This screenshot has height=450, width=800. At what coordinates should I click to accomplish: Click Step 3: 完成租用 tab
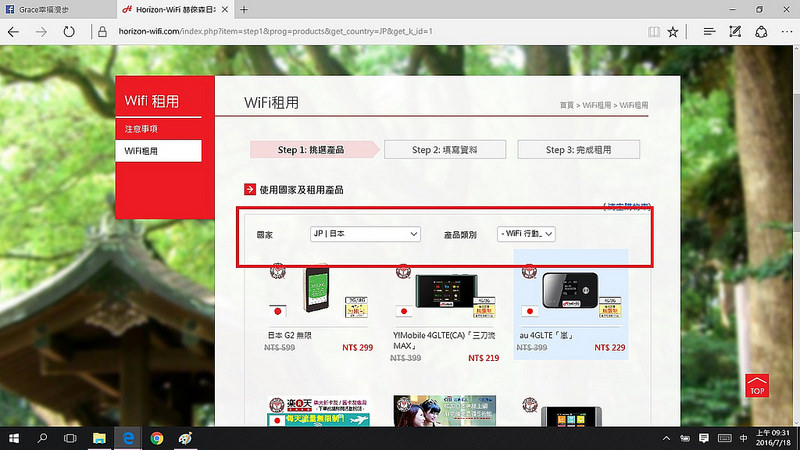(579, 149)
